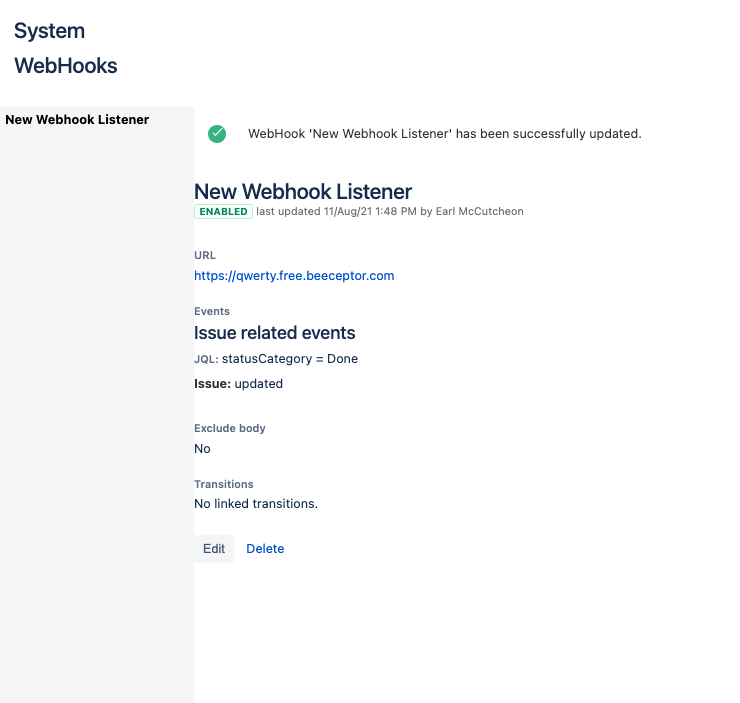The height and width of the screenshot is (703, 740).
Task: Open the qwerty.free.beeceptor.com URL link
Action: pos(294,276)
